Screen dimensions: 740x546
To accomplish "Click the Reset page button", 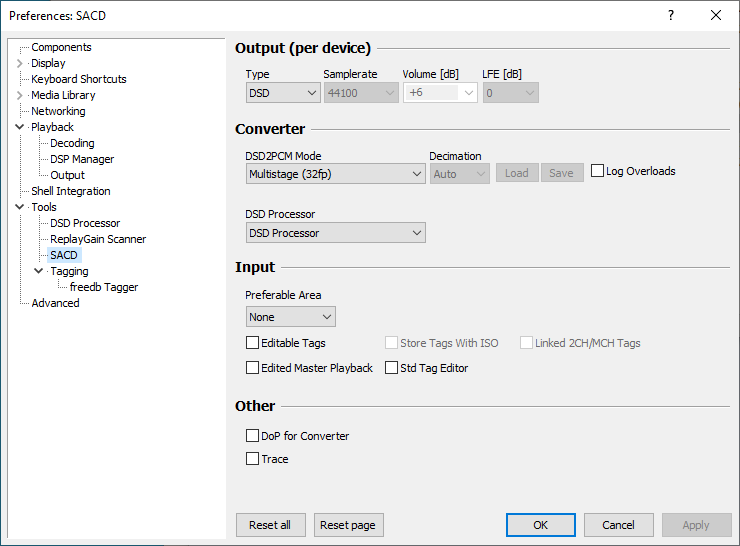I will [348, 525].
